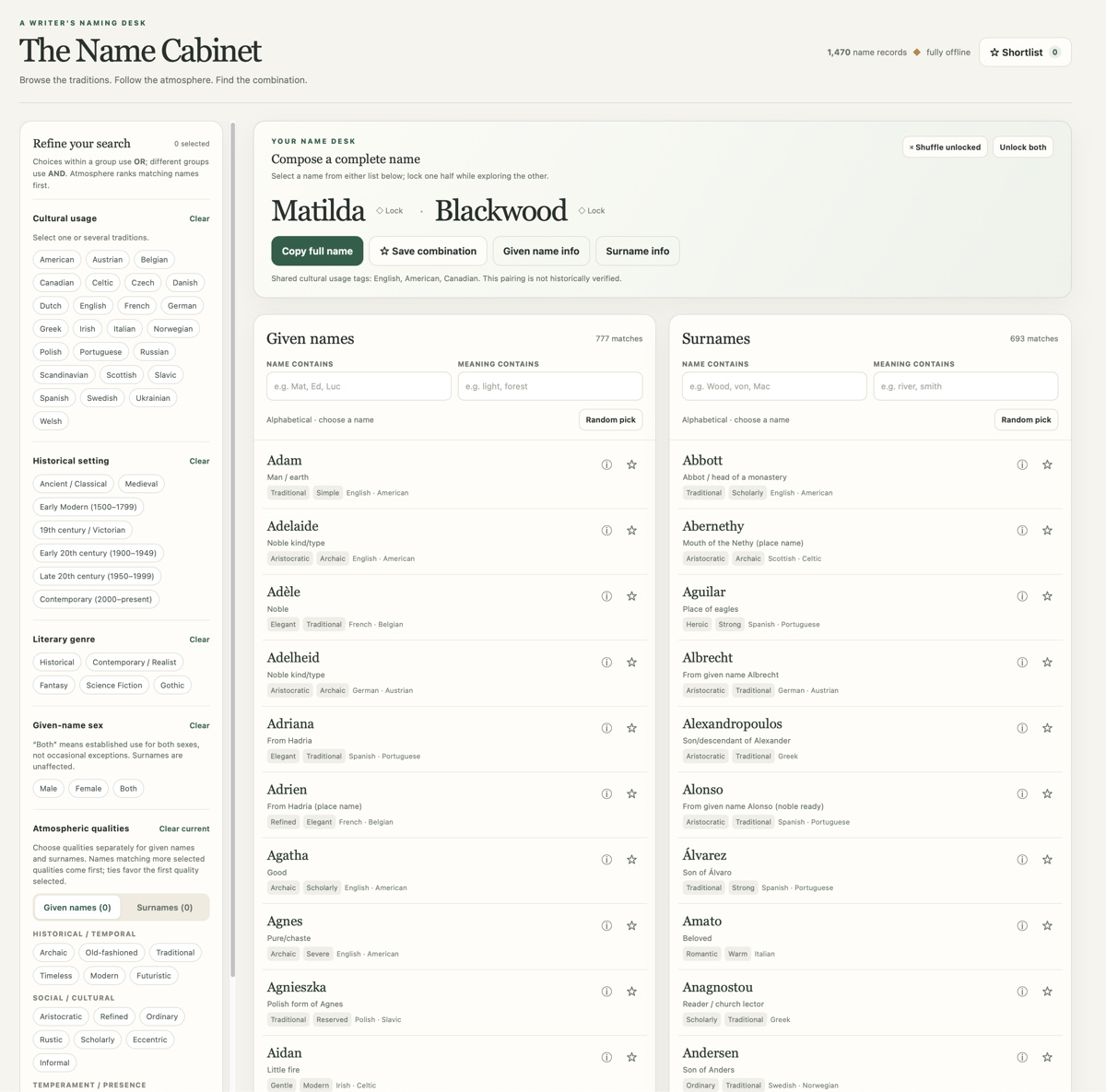1106x1092 pixels.
Task: Toggle the Science Fiction genre chip
Action: pyautogui.click(x=114, y=686)
